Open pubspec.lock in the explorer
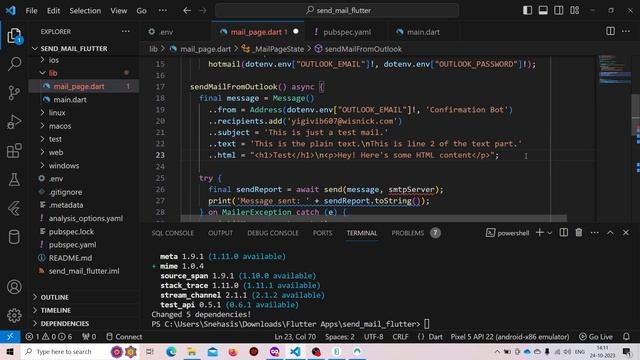This screenshot has height=360, width=640. 84,231
